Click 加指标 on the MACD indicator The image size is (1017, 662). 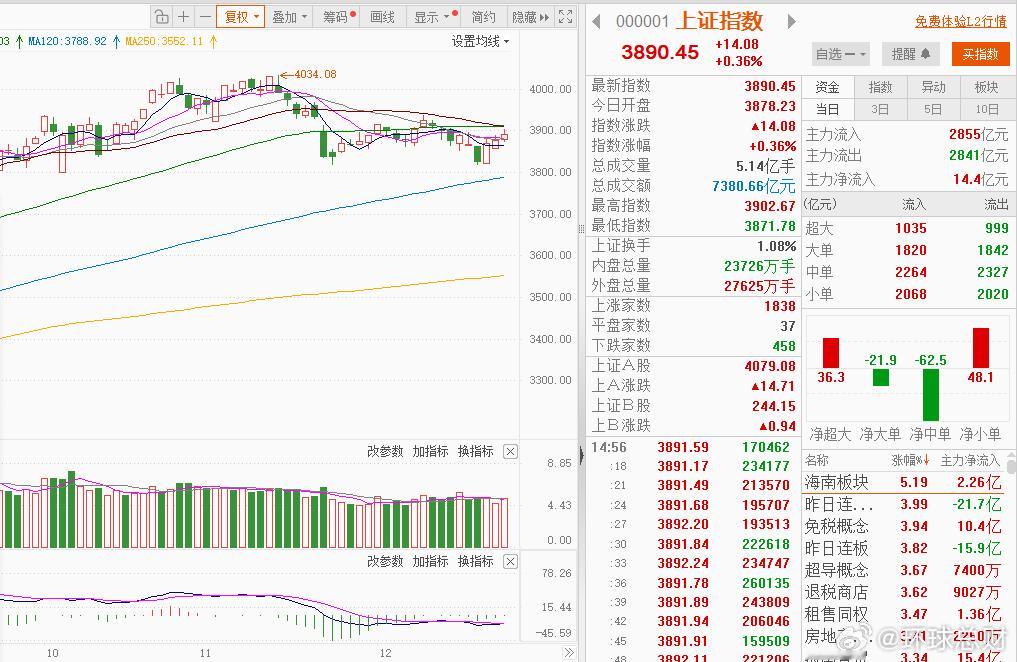click(431, 562)
